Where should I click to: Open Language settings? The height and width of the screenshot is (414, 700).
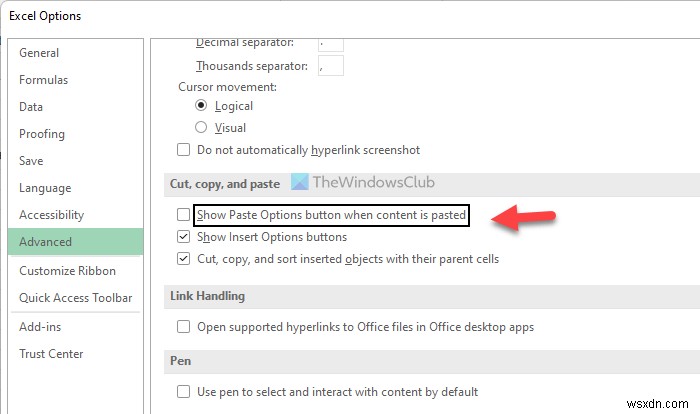45,188
